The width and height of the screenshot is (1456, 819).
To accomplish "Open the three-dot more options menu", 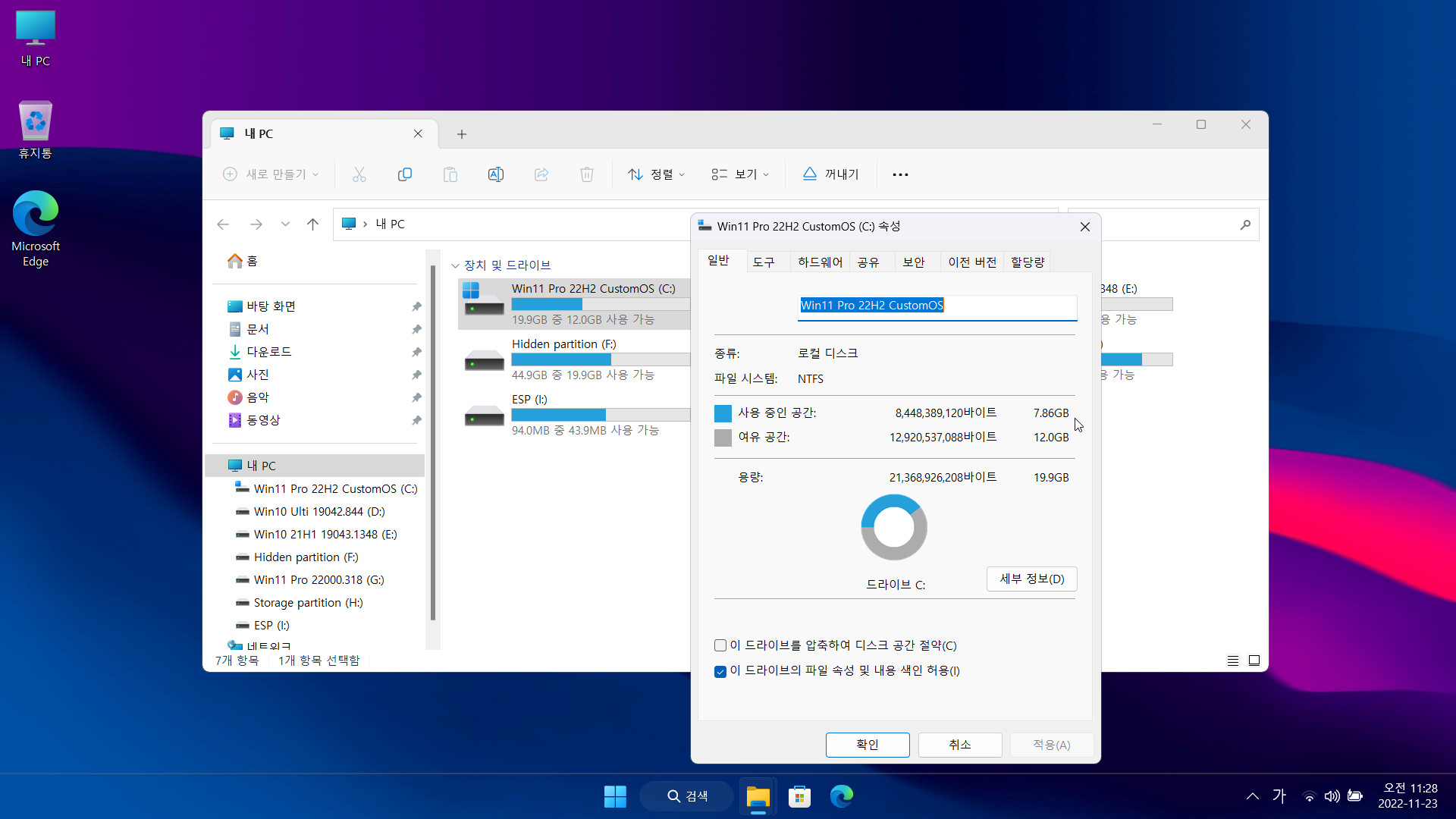I will pyautogui.click(x=900, y=174).
